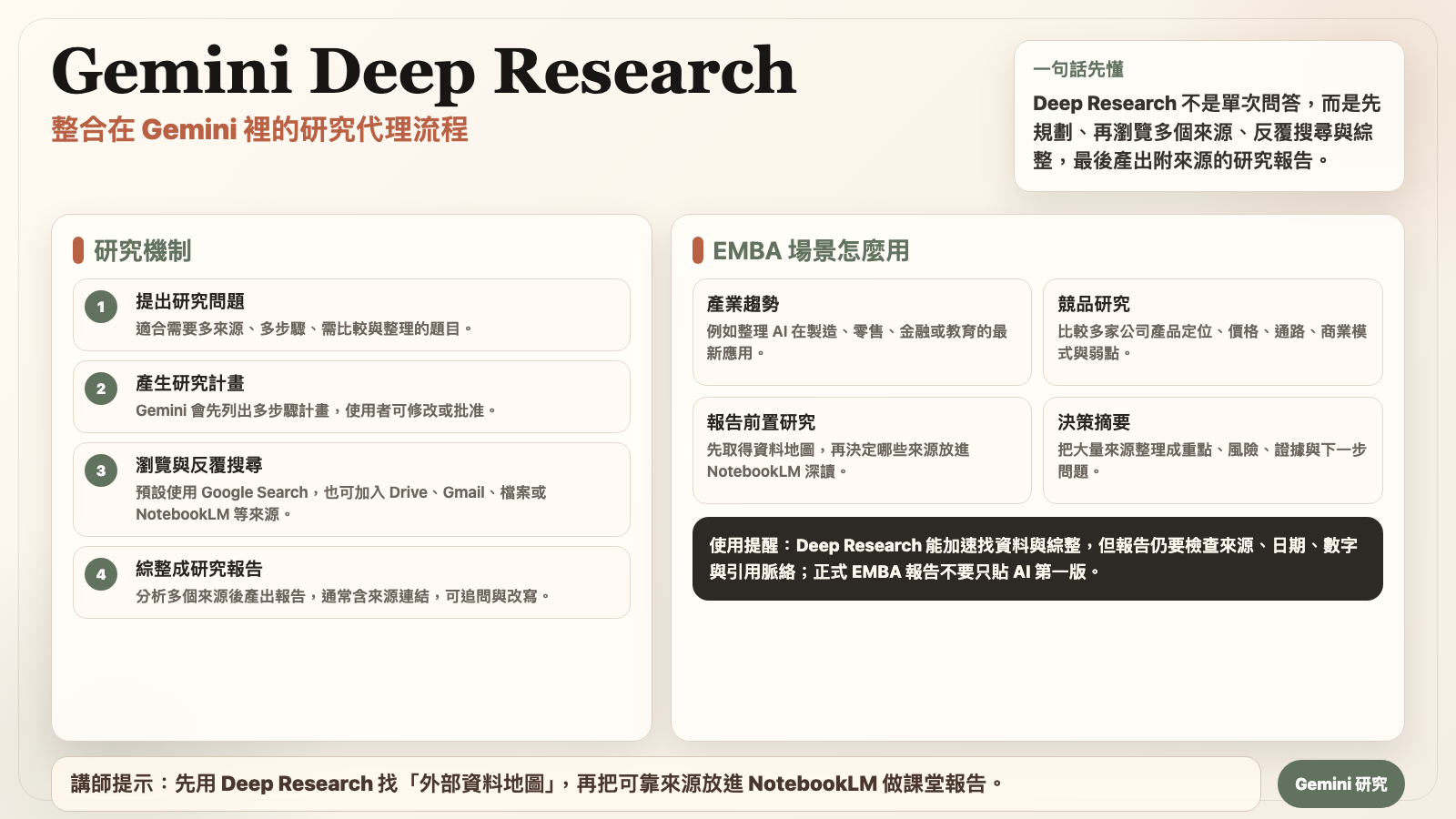This screenshot has height=819, width=1456.
Task: Select the 綜整成研究報告 heading
Action: coord(199,569)
